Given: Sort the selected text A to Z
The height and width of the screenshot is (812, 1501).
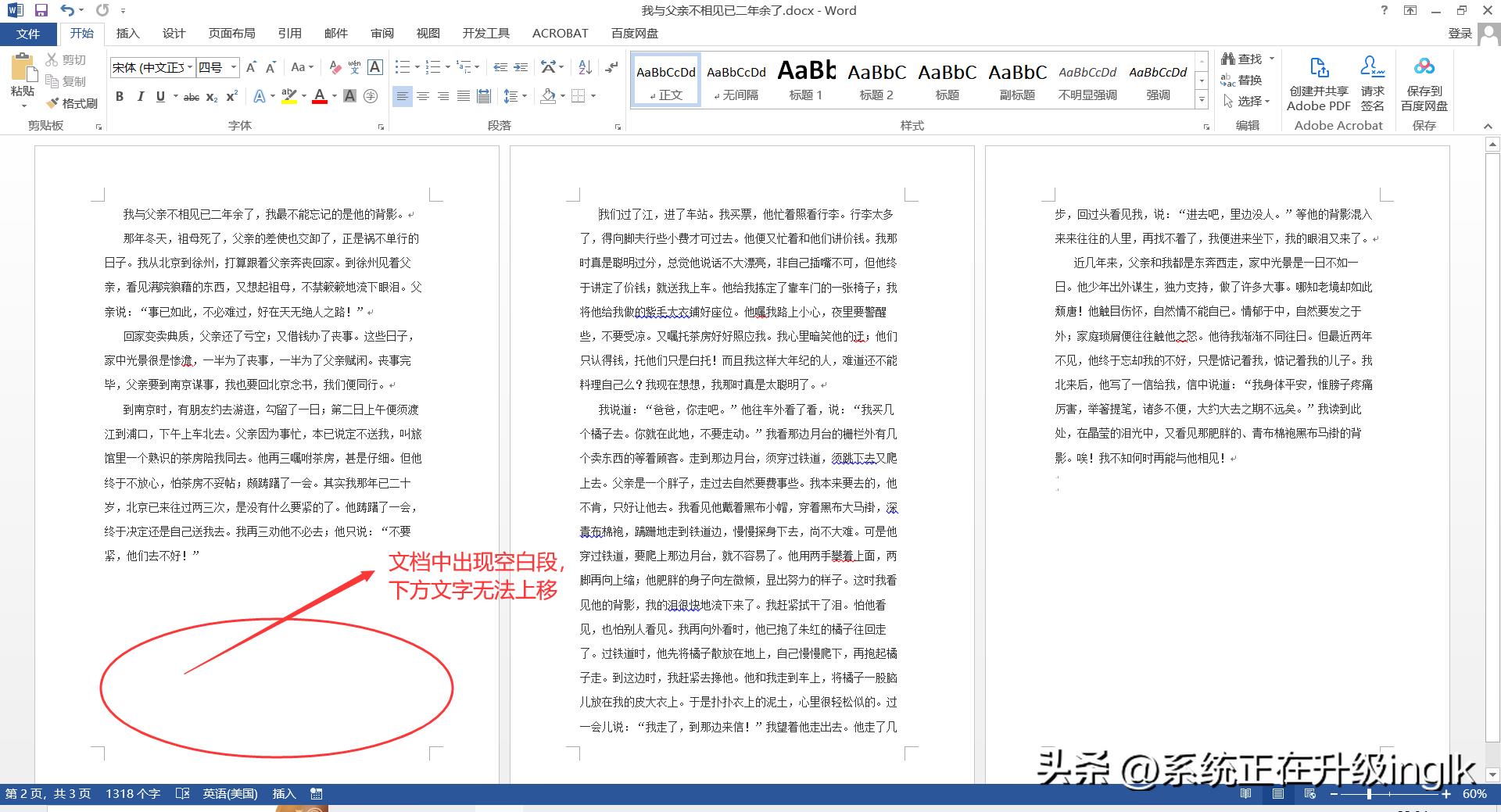Looking at the screenshot, I should point(585,68).
